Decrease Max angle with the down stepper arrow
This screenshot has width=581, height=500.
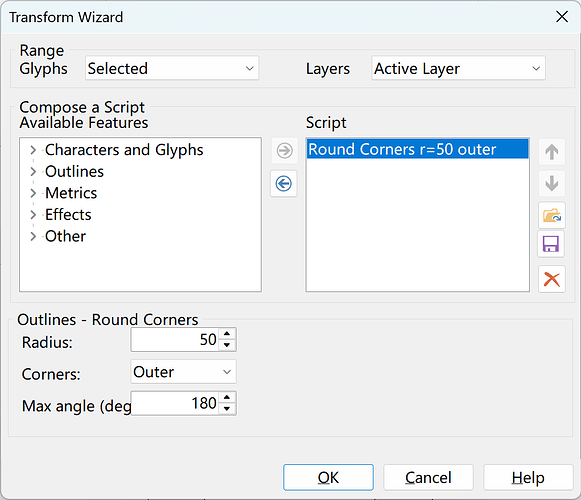click(x=227, y=409)
